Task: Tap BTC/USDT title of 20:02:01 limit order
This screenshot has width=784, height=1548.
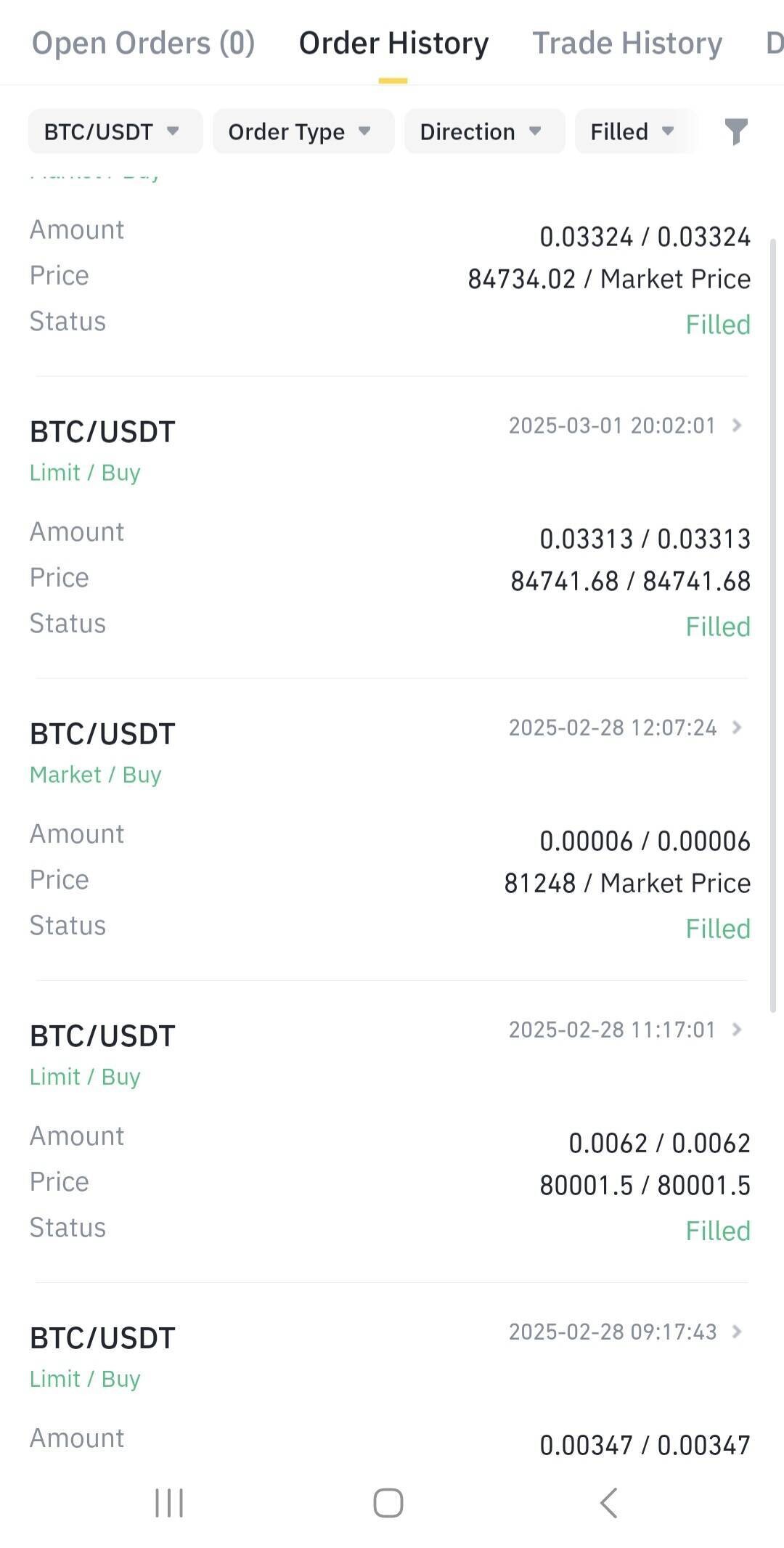Action: (102, 432)
